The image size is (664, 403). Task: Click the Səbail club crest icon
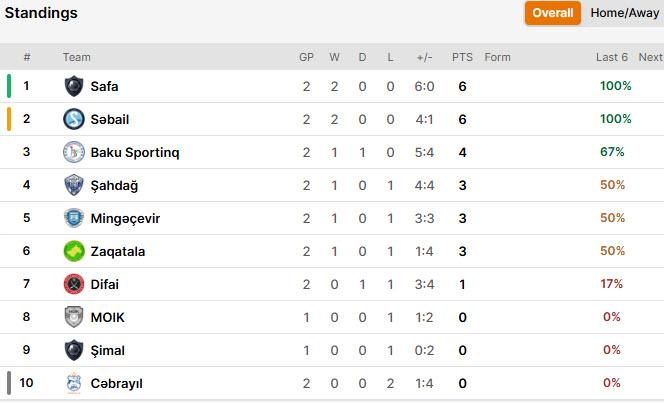pyautogui.click(x=74, y=119)
